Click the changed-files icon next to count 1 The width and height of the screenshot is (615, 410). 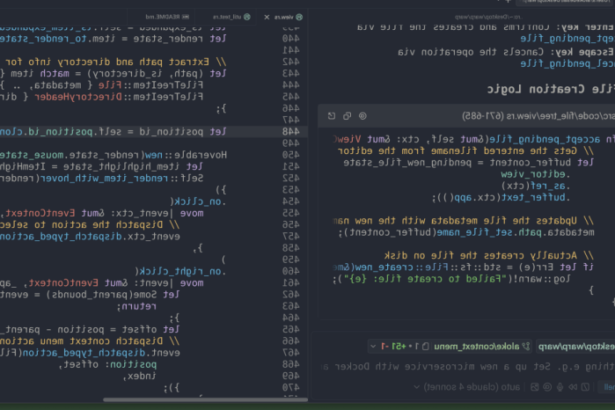(x=425, y=346)
